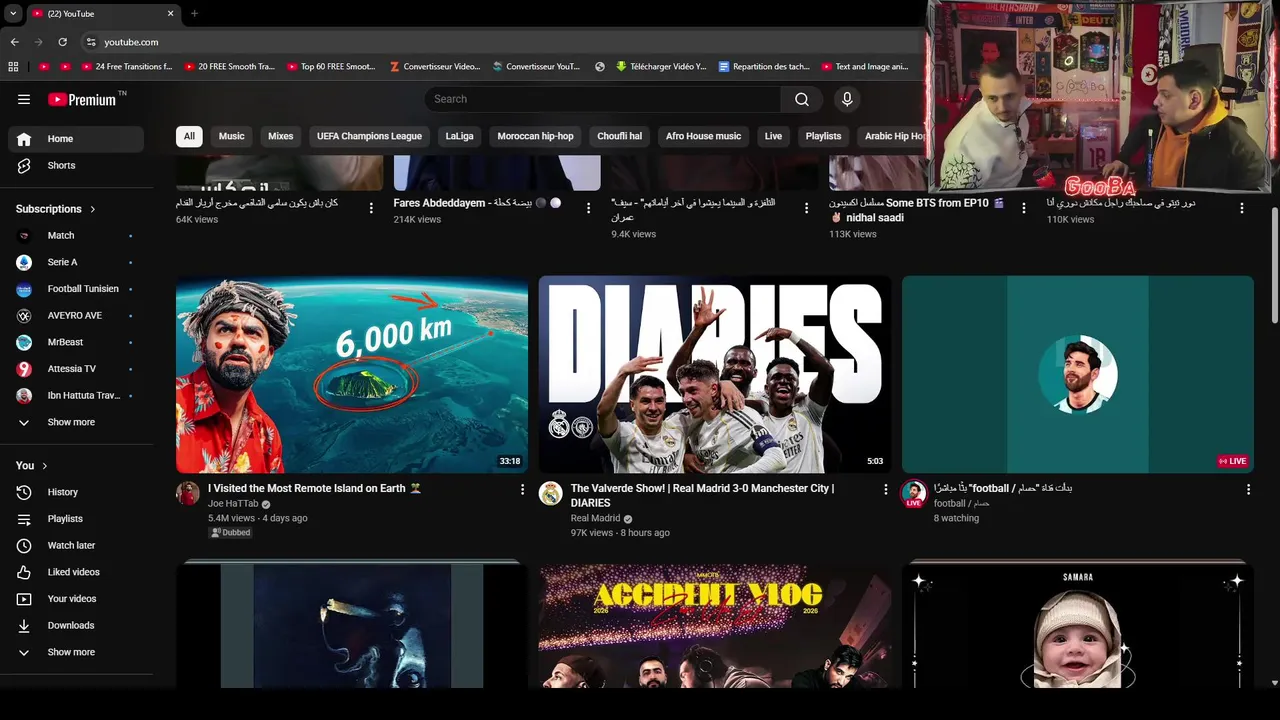Select the UEFA Champions League chip
Viewport: 1280px width, 720px height.
(x=369, y=136)
